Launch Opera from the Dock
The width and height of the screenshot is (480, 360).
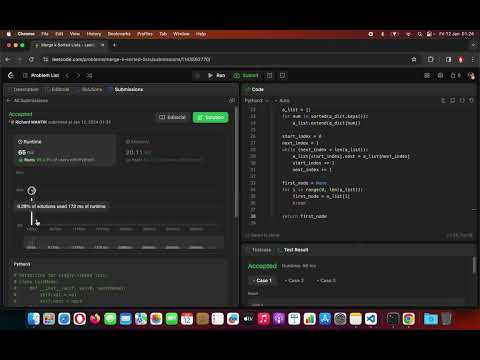tap(80, 319)
